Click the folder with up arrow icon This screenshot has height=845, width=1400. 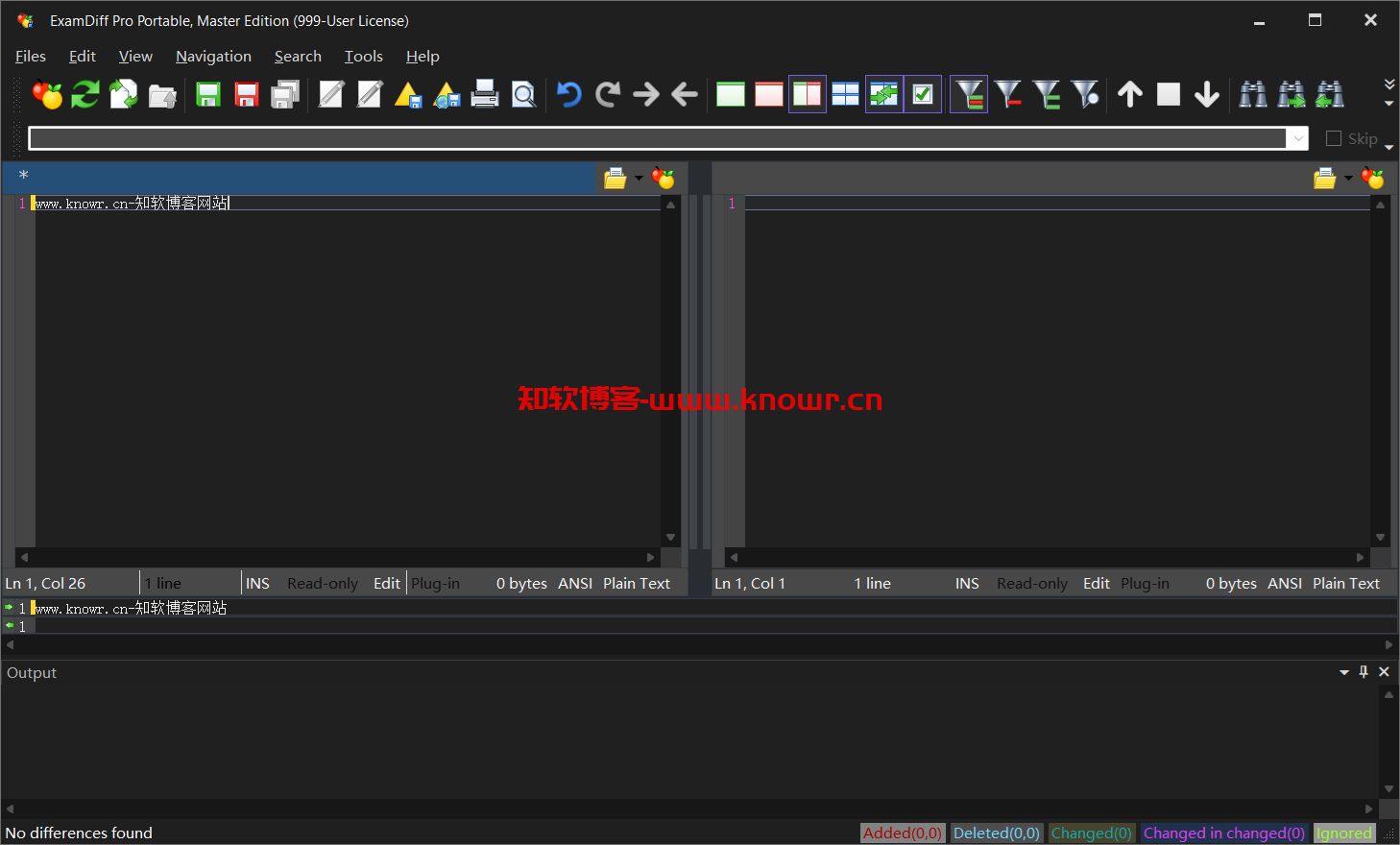point(162,94)
